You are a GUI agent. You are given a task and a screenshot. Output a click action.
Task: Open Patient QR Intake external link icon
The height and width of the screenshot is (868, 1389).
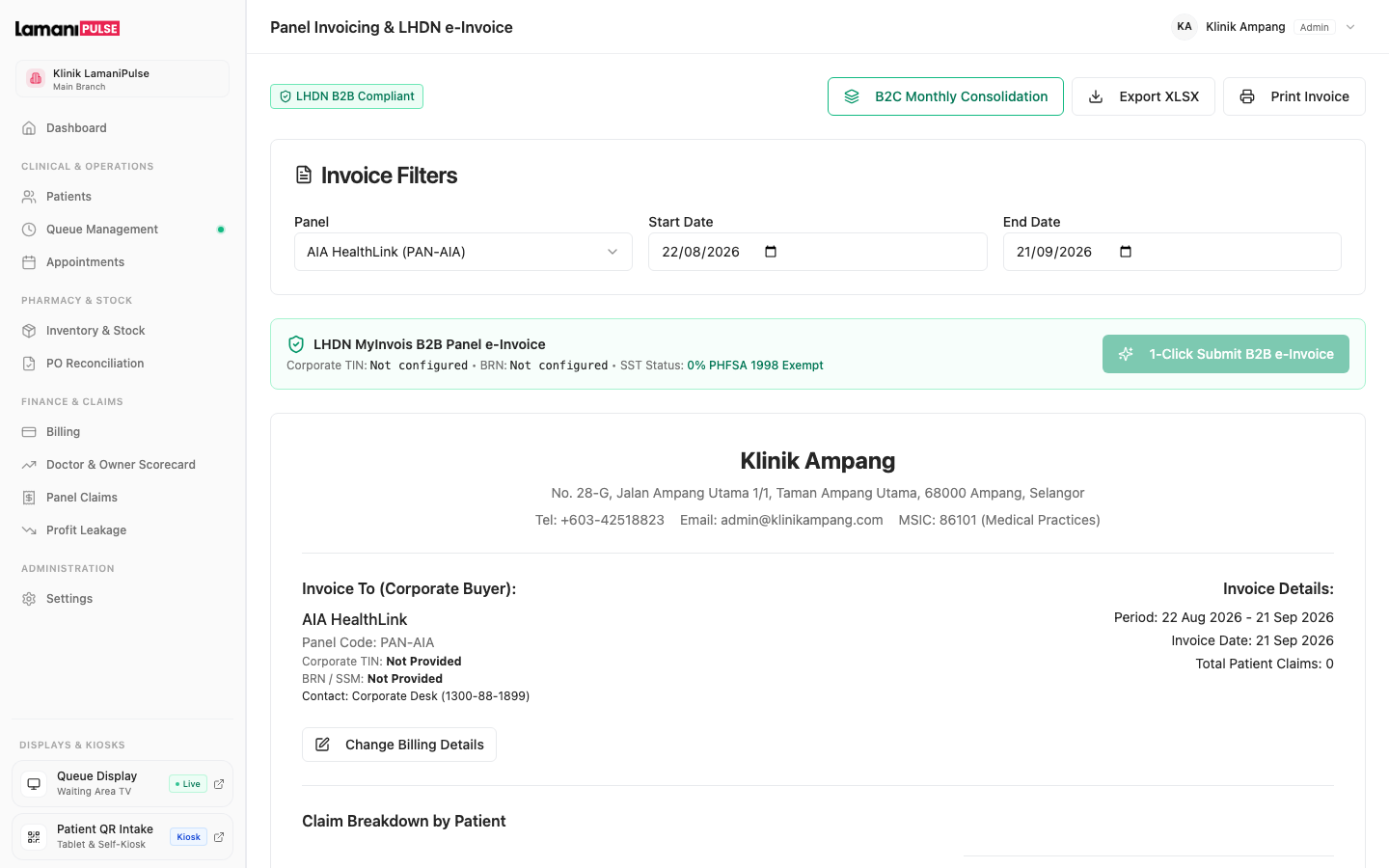[x=219, y=837]
